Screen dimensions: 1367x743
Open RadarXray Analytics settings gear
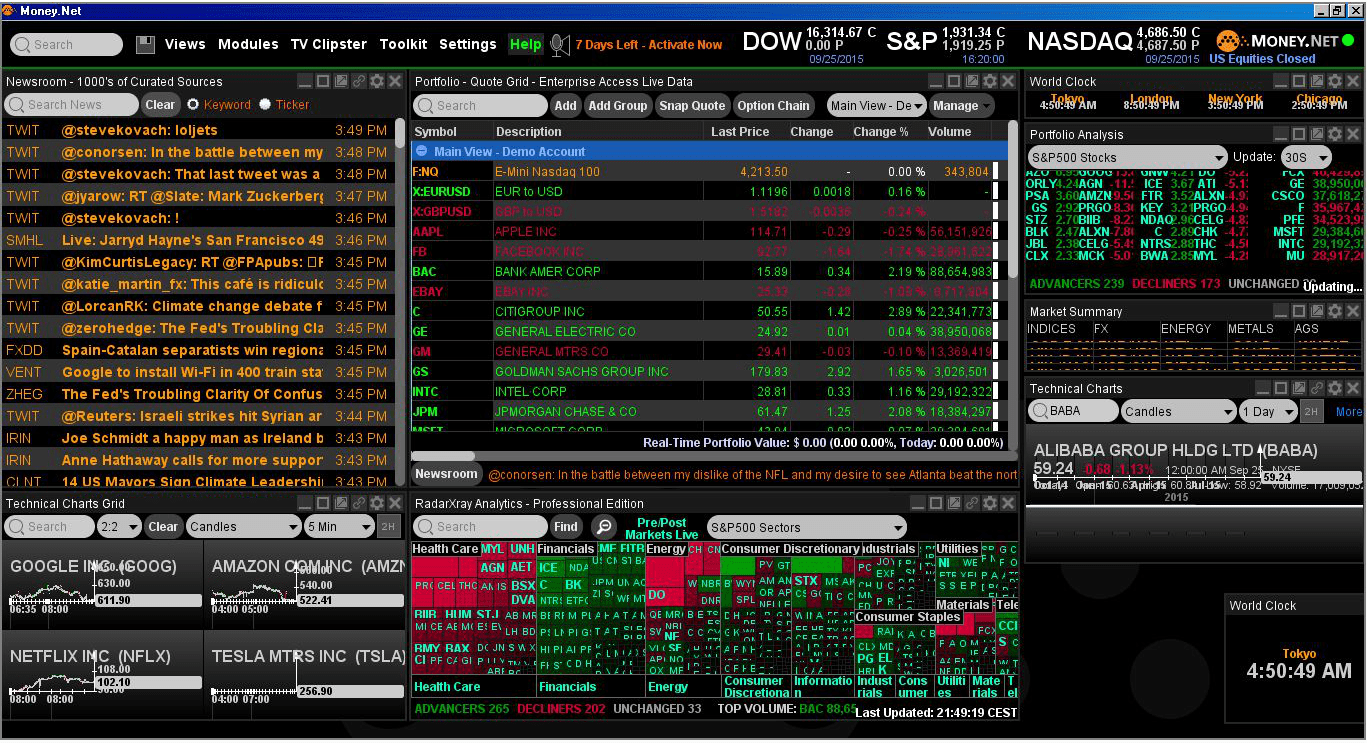click(x=990, y=503)
